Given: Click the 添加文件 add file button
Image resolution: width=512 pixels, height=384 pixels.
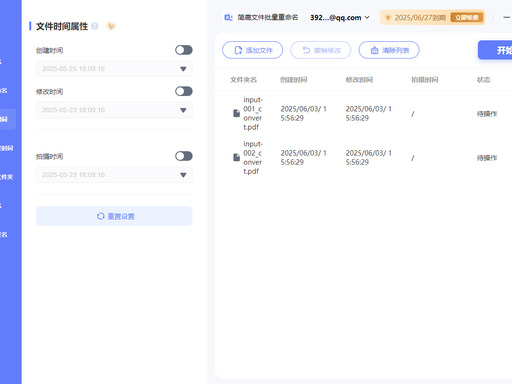Looking at the screenshot, I should 253,50.
